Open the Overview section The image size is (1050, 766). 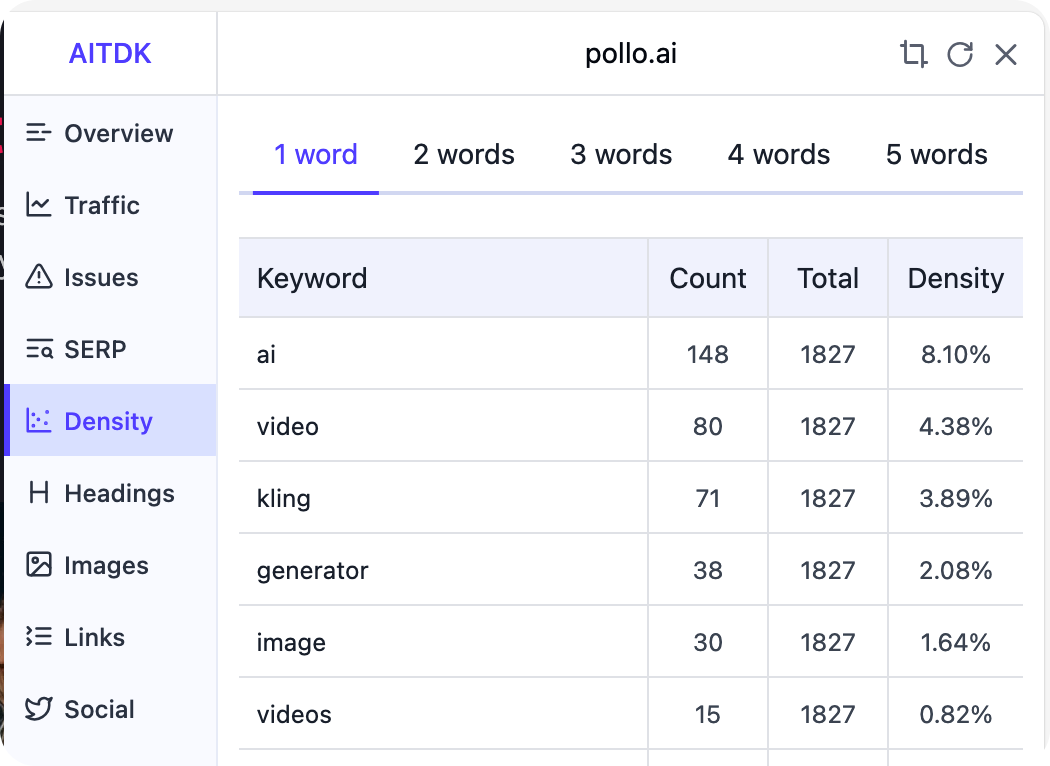coord(110,133)
